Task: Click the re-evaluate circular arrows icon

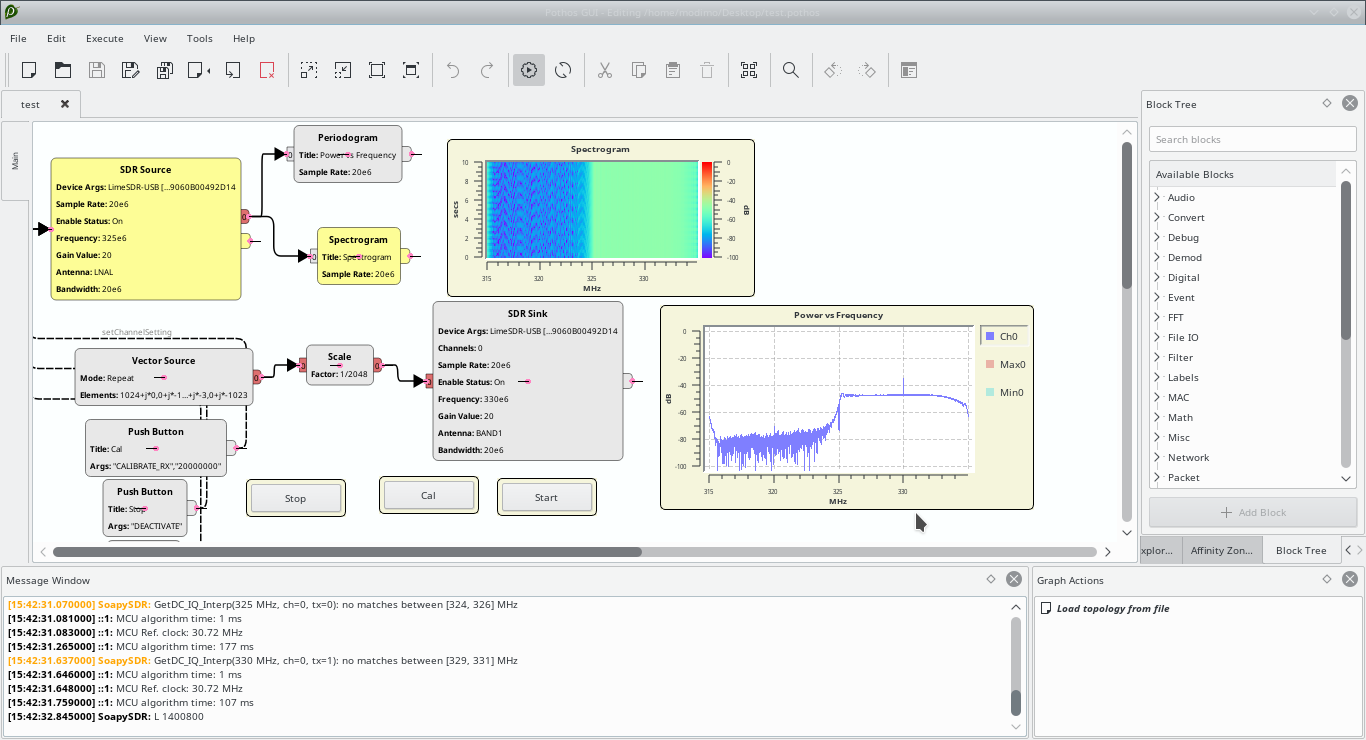Action: pyautogui.click(x=563, y=70)
